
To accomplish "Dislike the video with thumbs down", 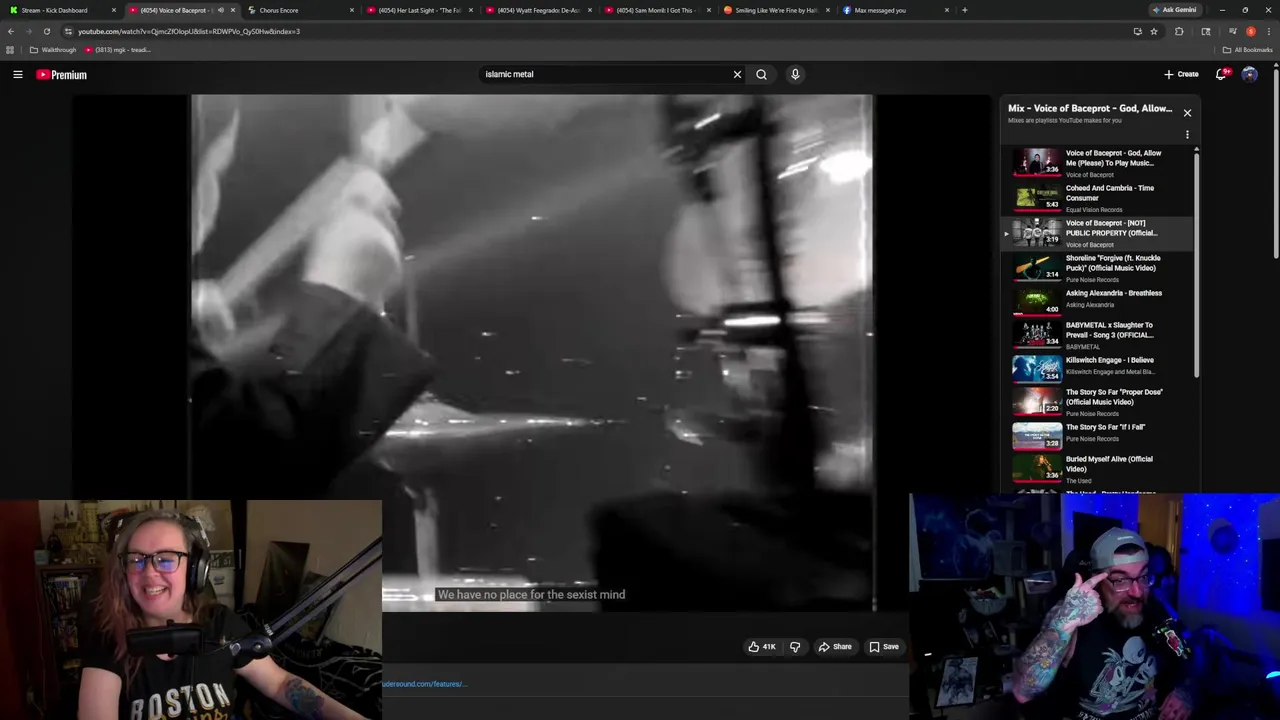I will click(x=795, y=647).
